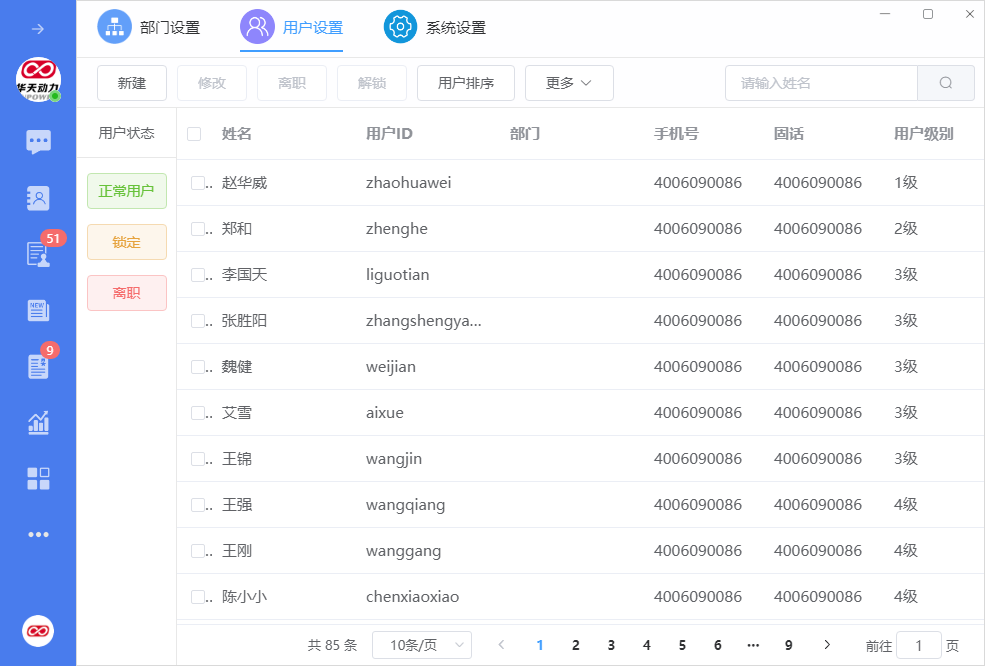Screen dimensions: 985x666
Task: Go to next page using right chevron
Action: [x=827, y=645]
